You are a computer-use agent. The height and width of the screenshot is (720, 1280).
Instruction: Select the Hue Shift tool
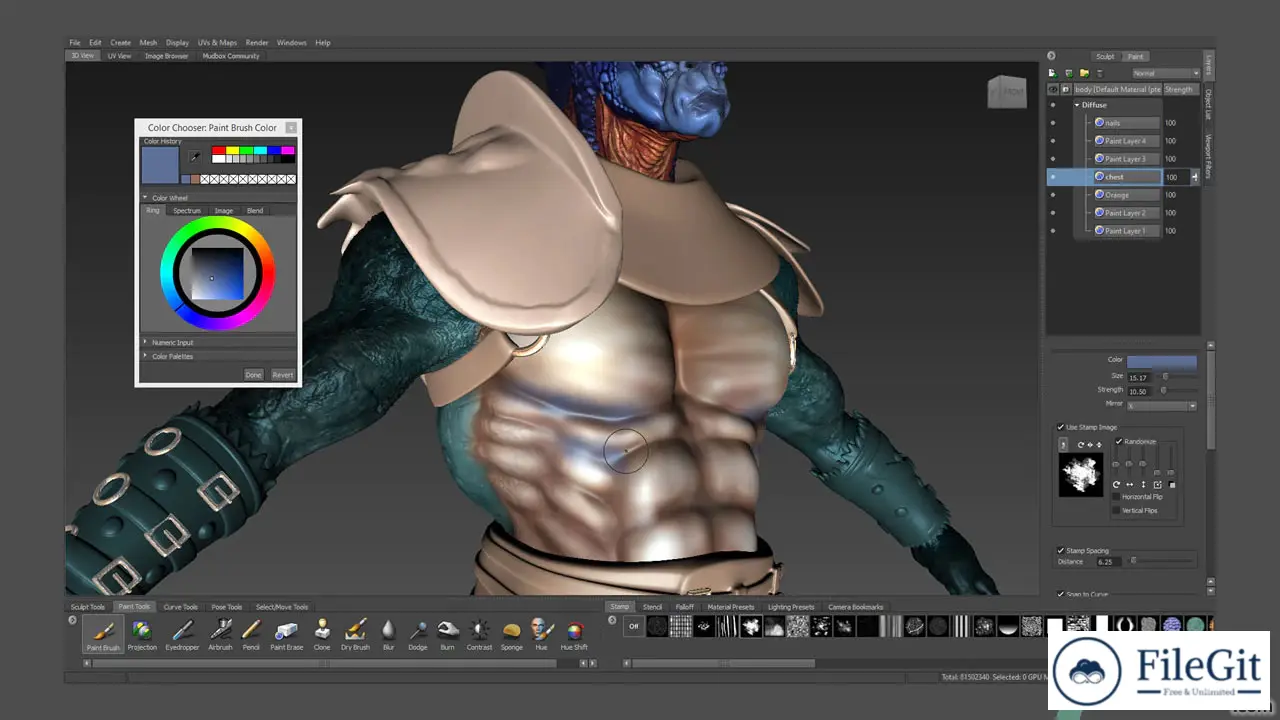click(x=574, y=634)
